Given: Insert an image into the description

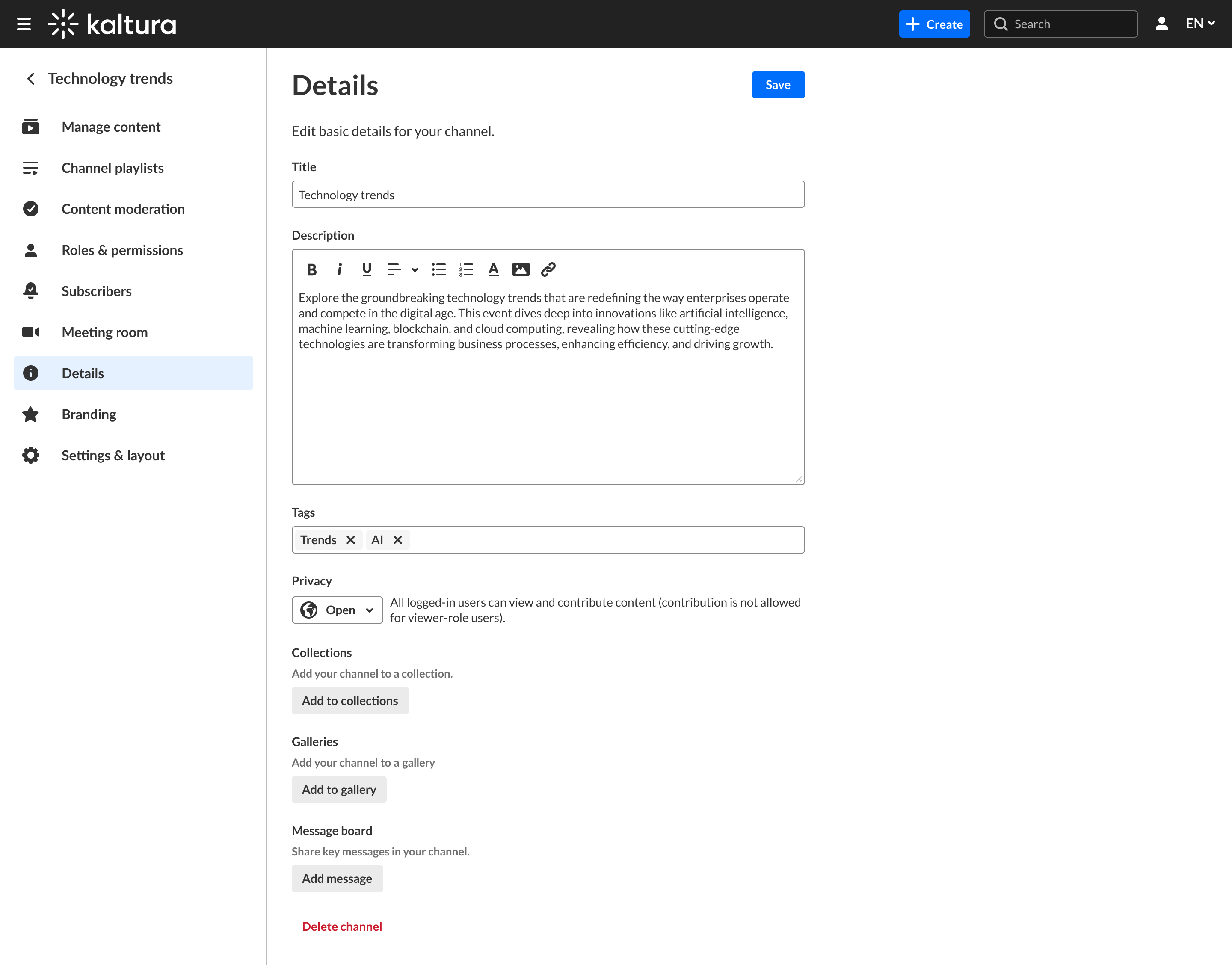Looking at the screenshot, I should pos(520,269).
